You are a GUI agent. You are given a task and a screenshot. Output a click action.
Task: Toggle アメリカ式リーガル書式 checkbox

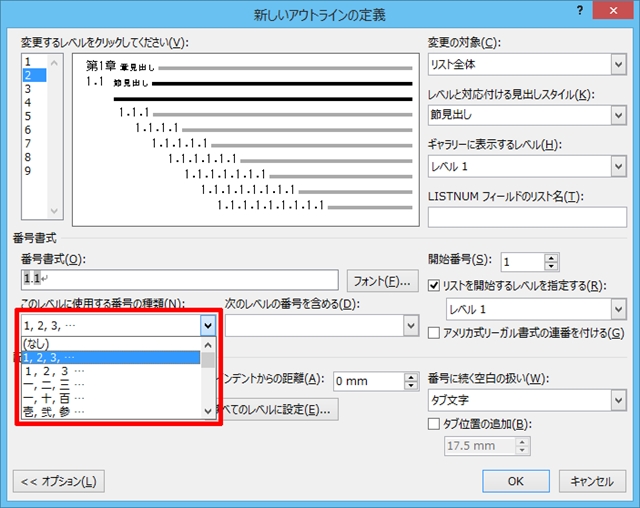tap(434, 333)
